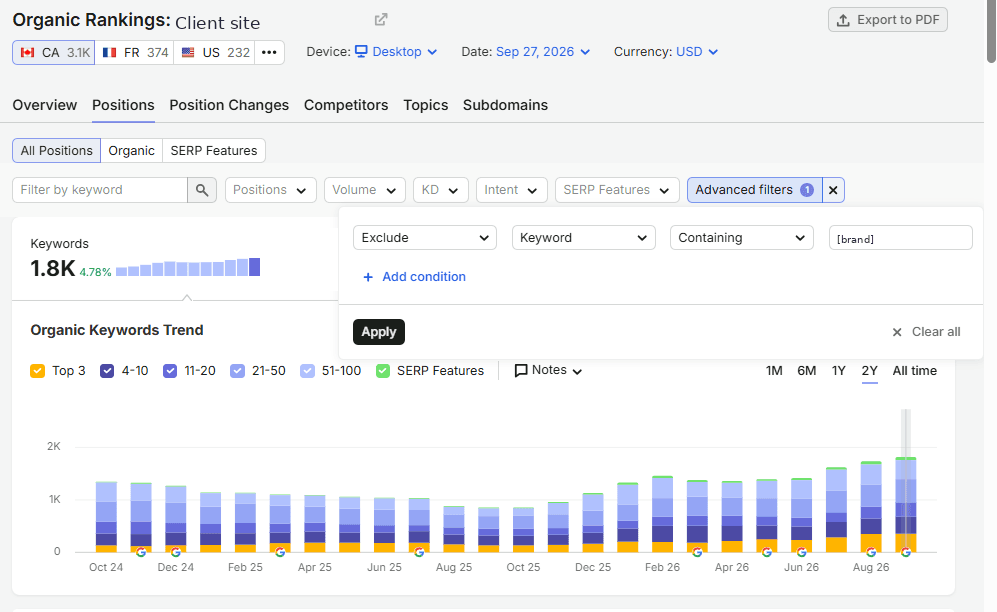
Task: Switch to SERP Features positions view
Action: coord(214,151)
